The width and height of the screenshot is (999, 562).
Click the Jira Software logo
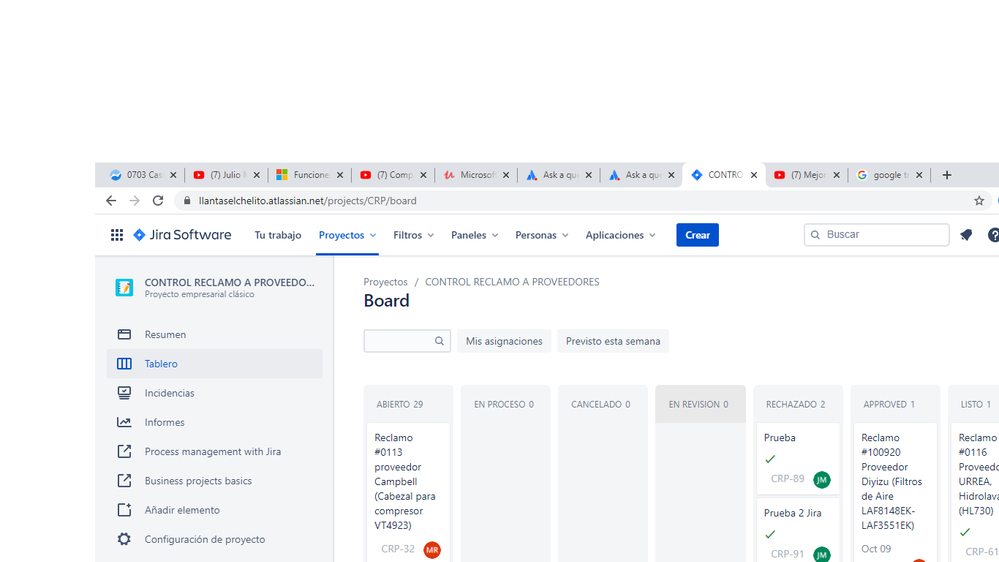[x=182, y=235]
